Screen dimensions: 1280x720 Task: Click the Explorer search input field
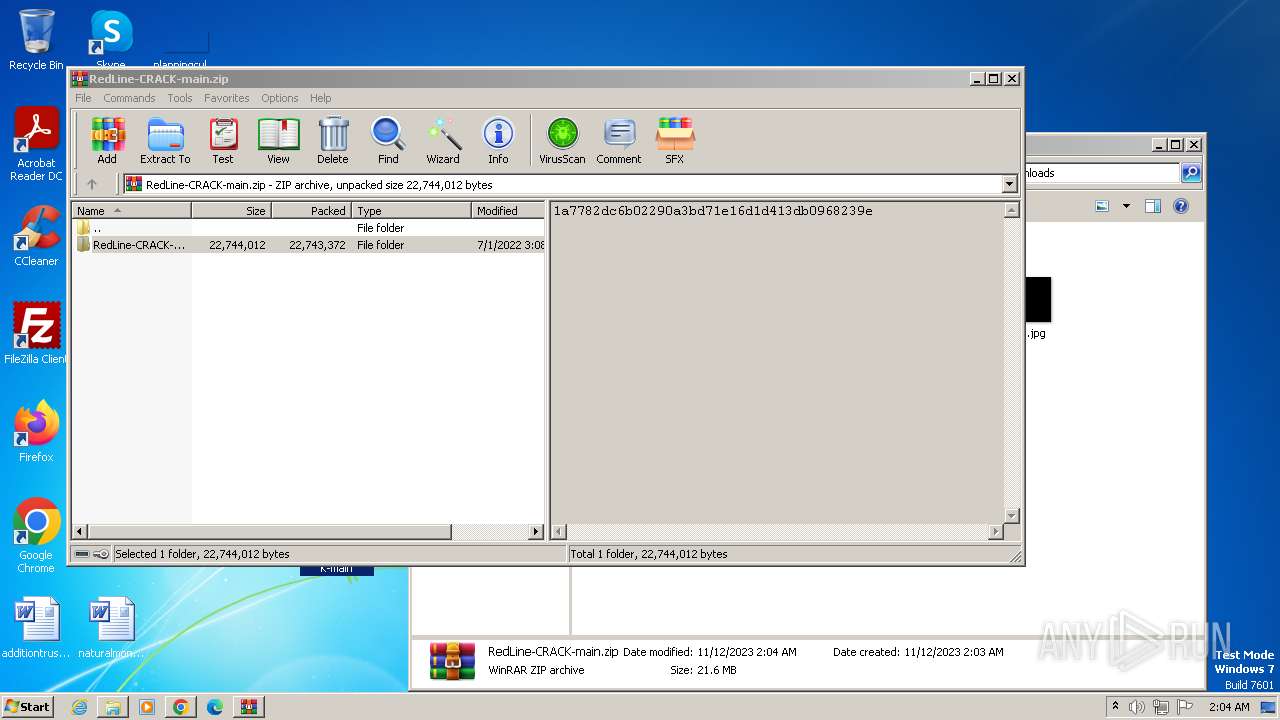point(1102,173)
